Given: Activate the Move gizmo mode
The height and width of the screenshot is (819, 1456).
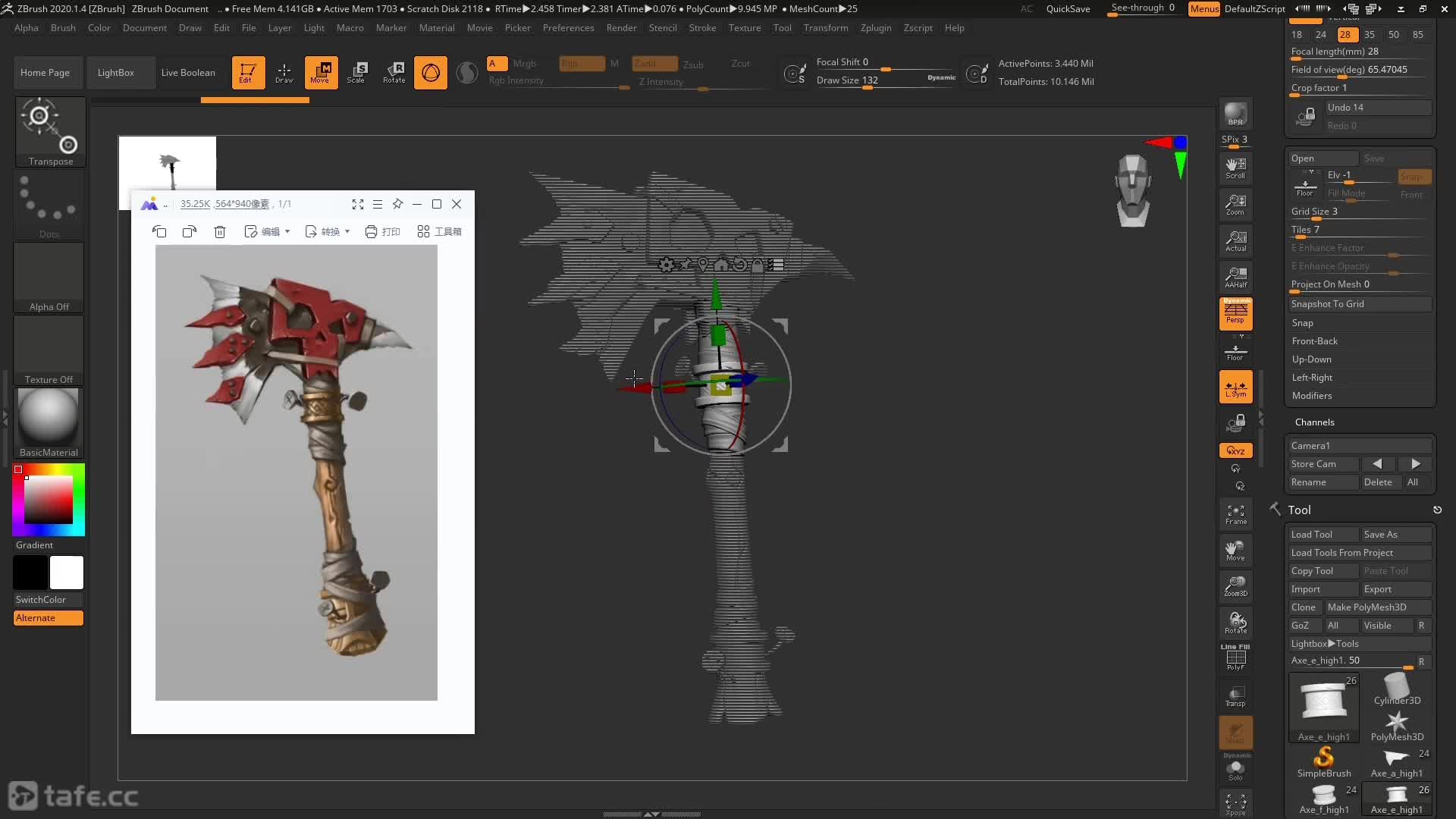Looking at the screenshot, I should 321,73.
